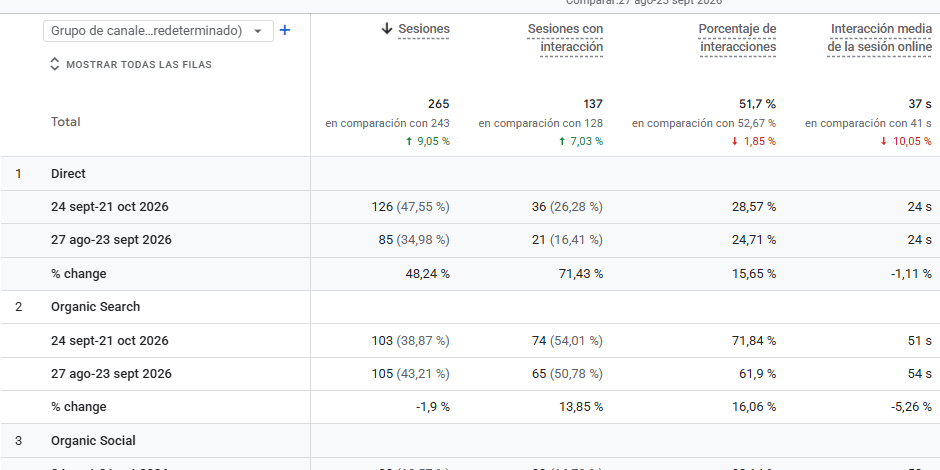The width and height of the screenshot is (940, 470).
Task: Open the channel group dimension dropdown
Action: [x=158, y=31]
